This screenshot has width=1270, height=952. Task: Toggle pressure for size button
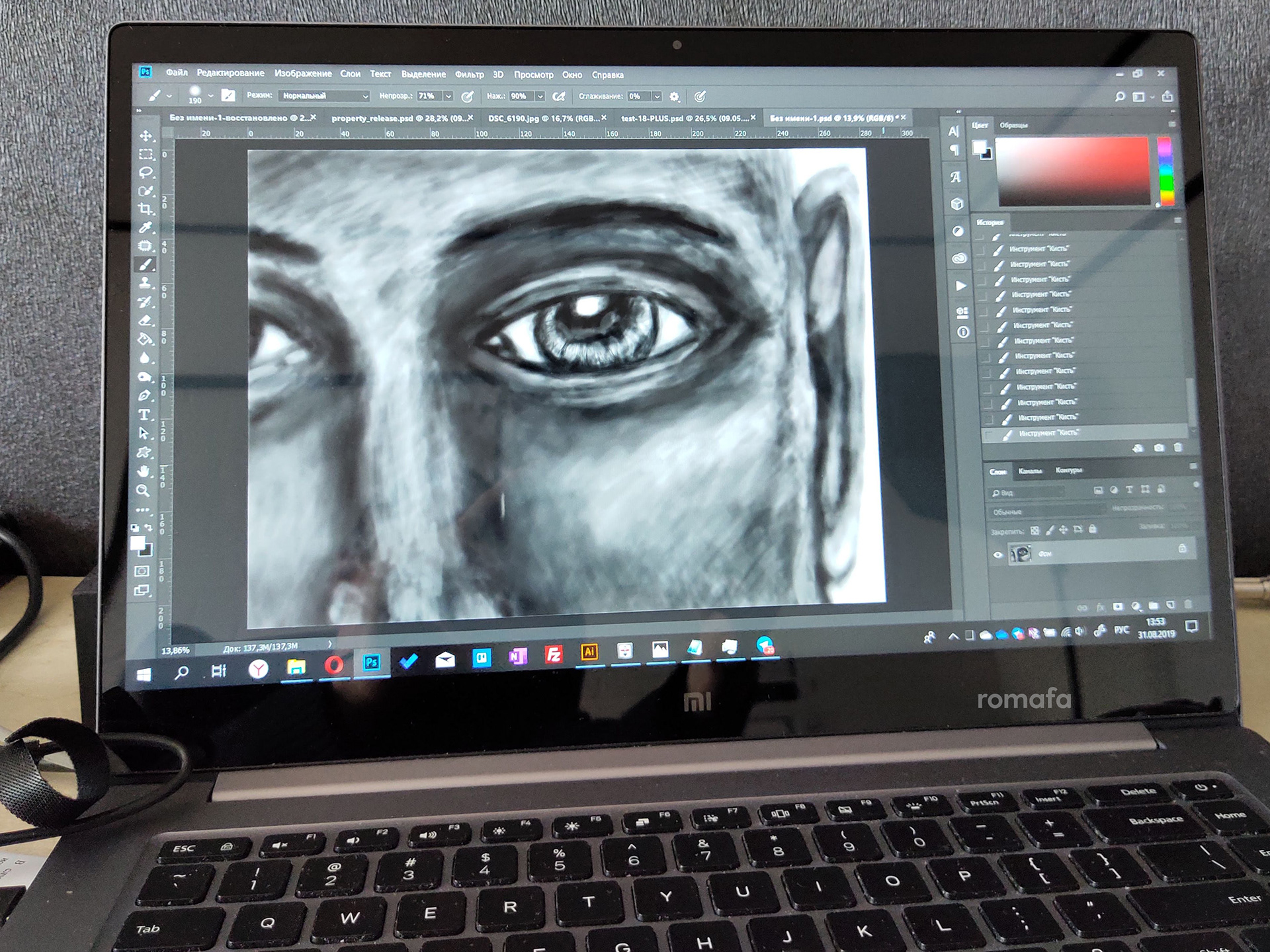(x=700, y=97)
